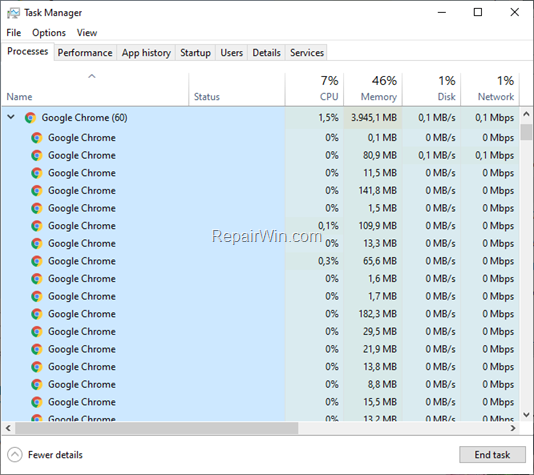Click the Chrome icon in the 15,5 MB row
The height and width of the screenshot is (475, 534).
point(37,402)
